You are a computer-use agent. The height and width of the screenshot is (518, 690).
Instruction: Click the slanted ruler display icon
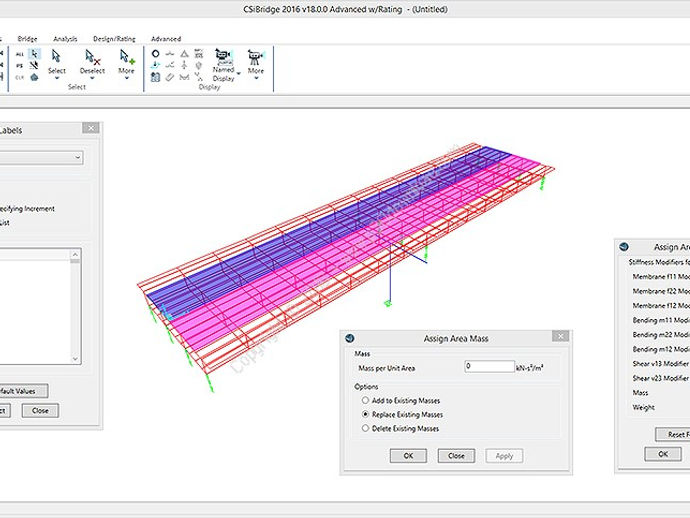coord(170,77)
